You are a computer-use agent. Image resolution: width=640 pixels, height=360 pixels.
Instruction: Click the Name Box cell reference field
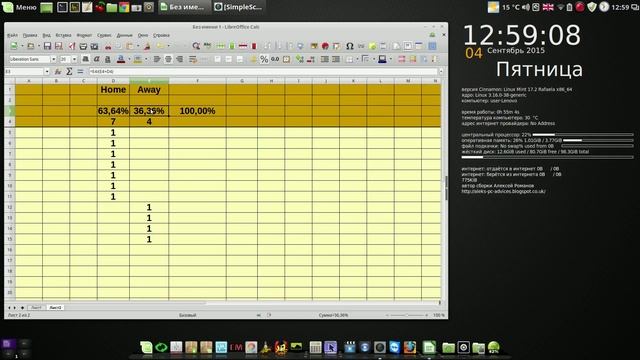24,71
